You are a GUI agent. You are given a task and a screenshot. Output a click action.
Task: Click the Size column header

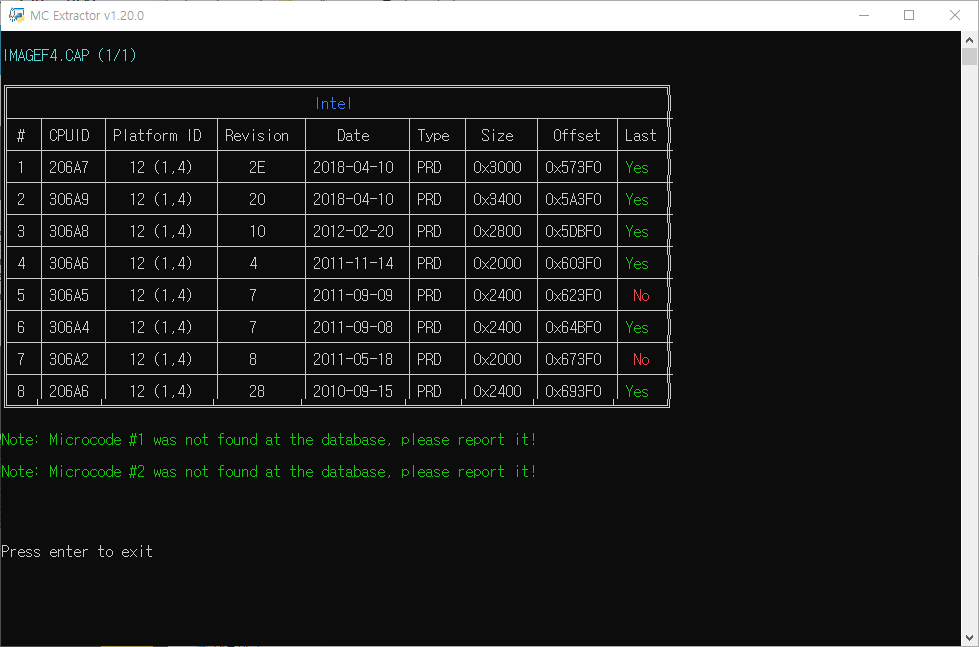point(498,136)
